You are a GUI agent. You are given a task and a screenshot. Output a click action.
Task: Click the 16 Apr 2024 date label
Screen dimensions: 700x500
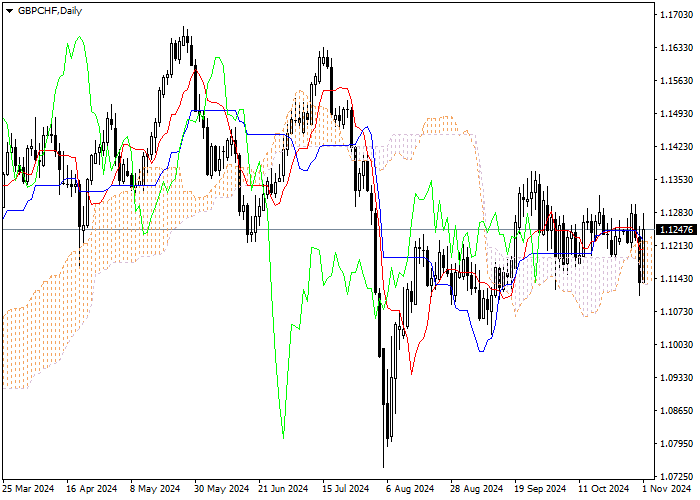coord(92,489)
